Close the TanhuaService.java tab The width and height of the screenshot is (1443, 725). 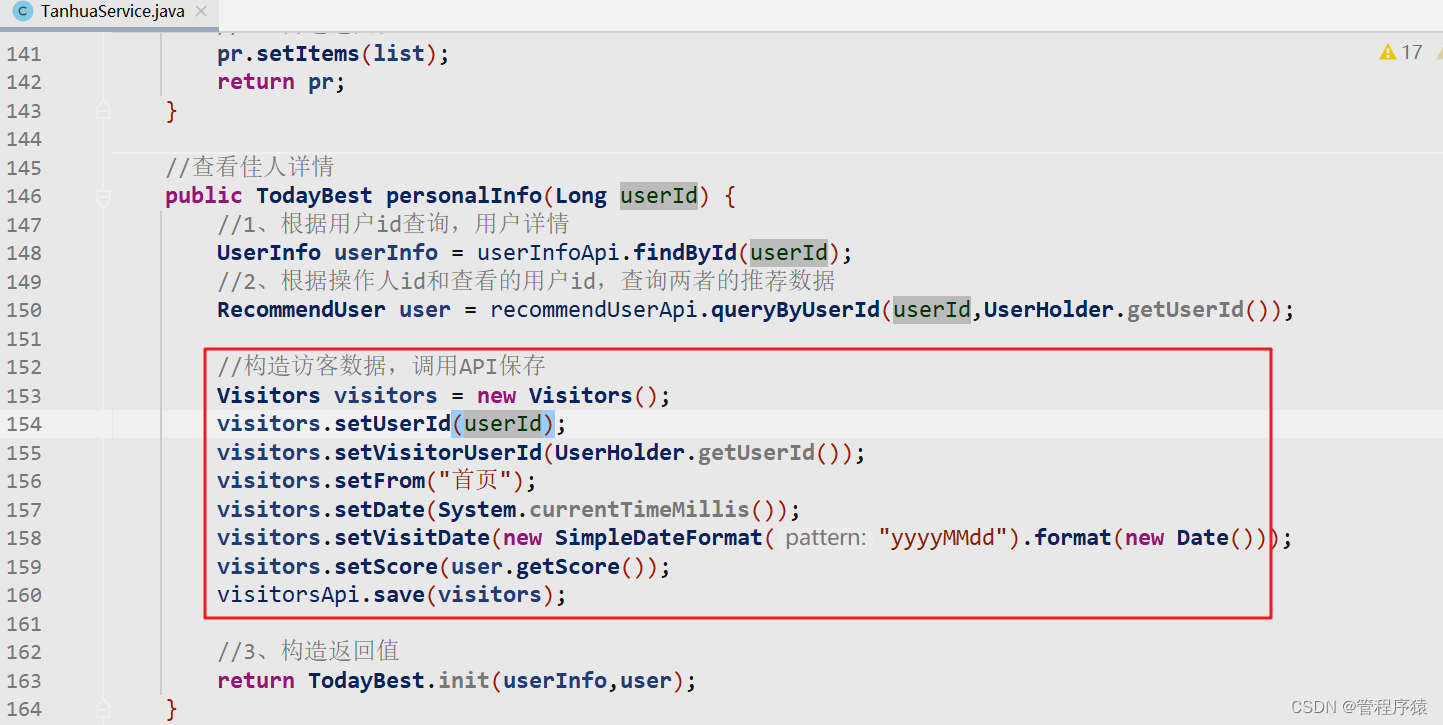(x=201, y=12)
